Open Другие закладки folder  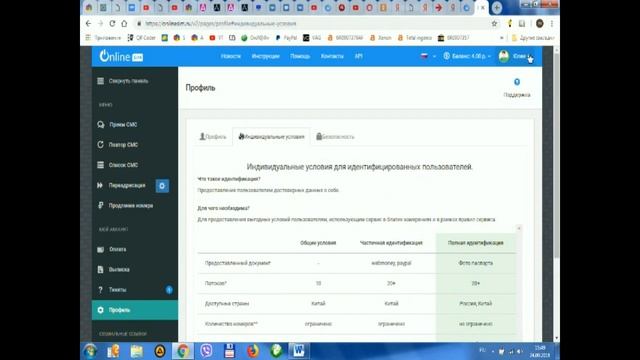point(533,38)
